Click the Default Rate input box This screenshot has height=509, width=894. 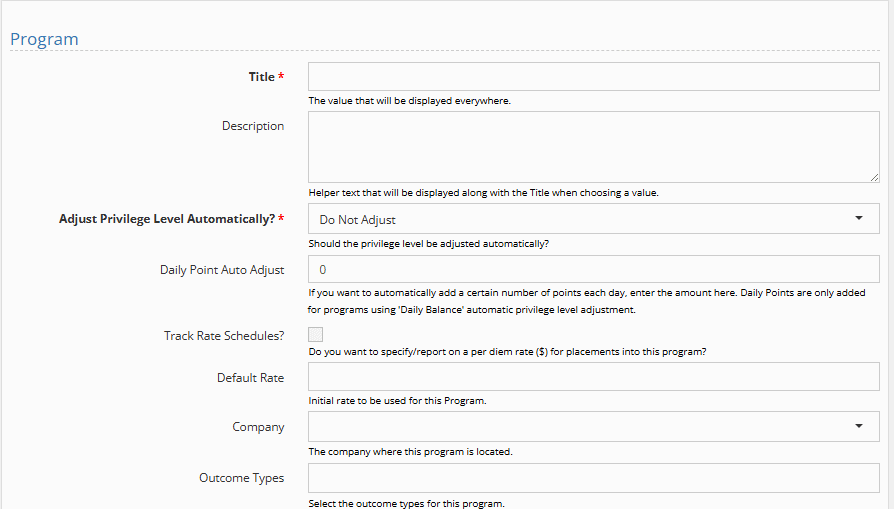point(593,377)
